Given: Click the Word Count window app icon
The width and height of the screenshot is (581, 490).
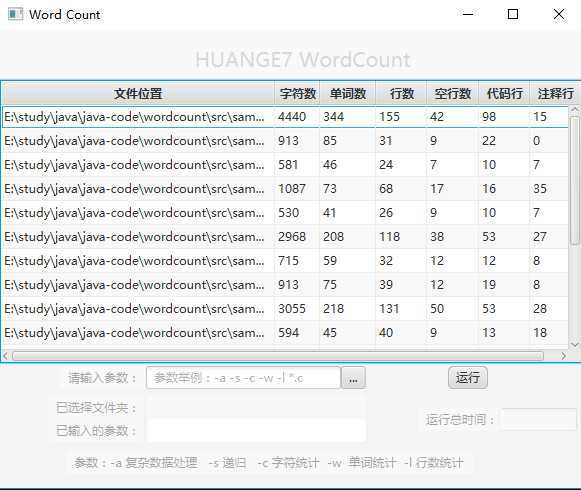Looking at the screenshot, I should pyautogui.click(x=16, y=14).
